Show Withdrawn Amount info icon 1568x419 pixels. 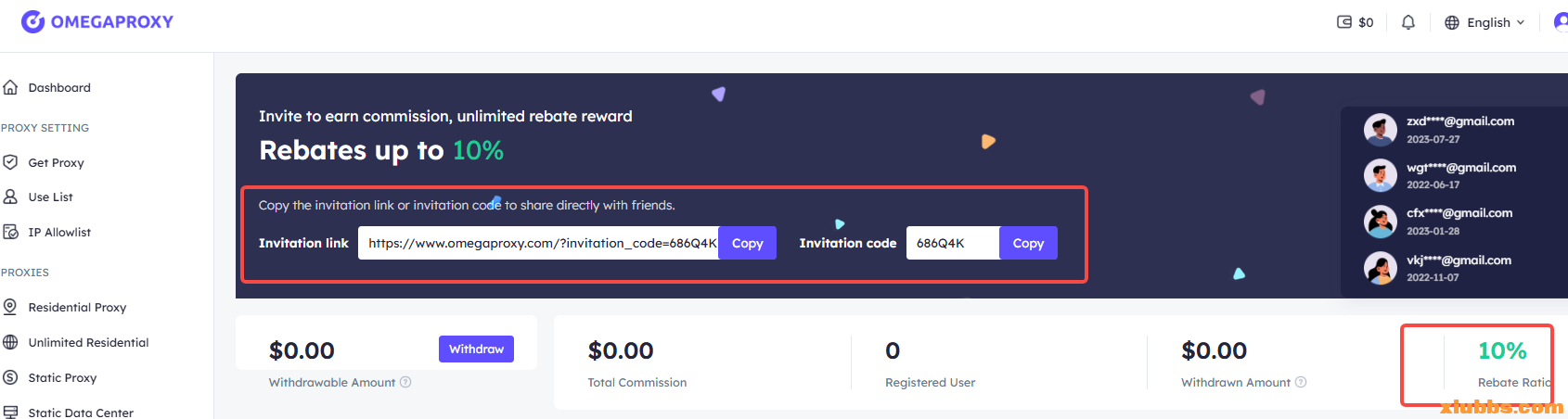pyautogui.click(x=1301, y=382)
